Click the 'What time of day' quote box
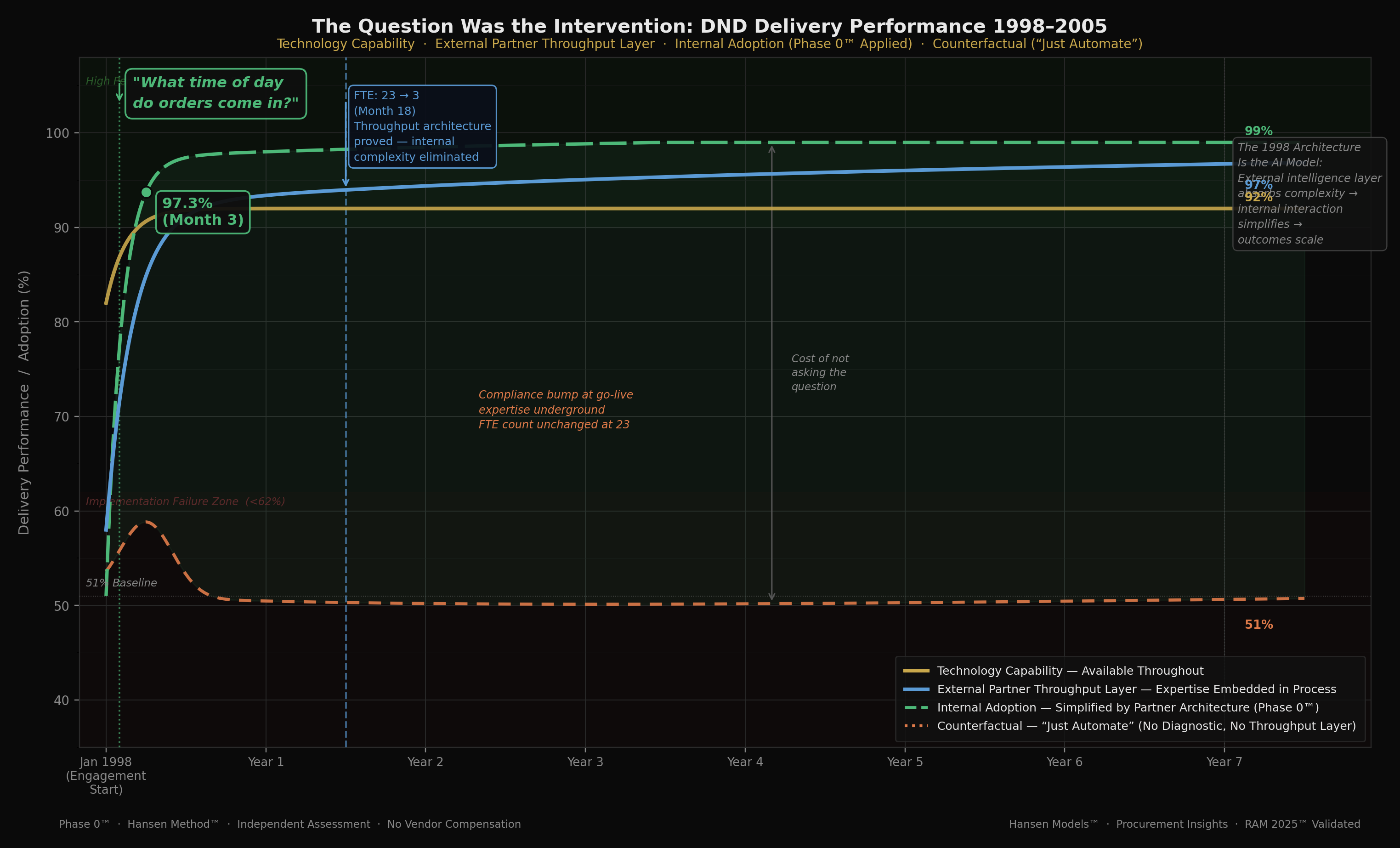Screen dimensions: 1400x848 coord(215,93)
